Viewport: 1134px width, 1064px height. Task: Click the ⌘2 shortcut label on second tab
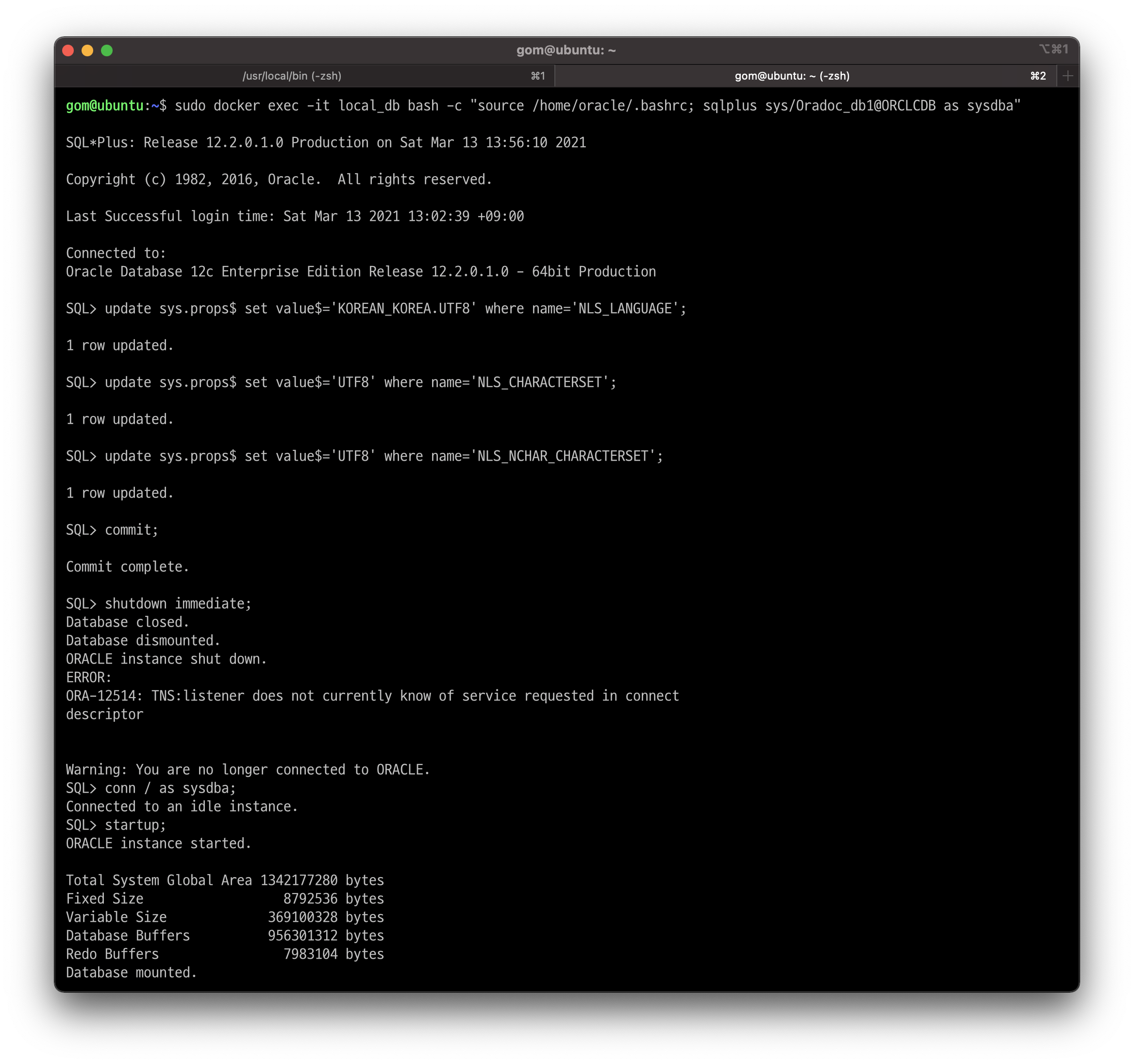point(1037,76)
